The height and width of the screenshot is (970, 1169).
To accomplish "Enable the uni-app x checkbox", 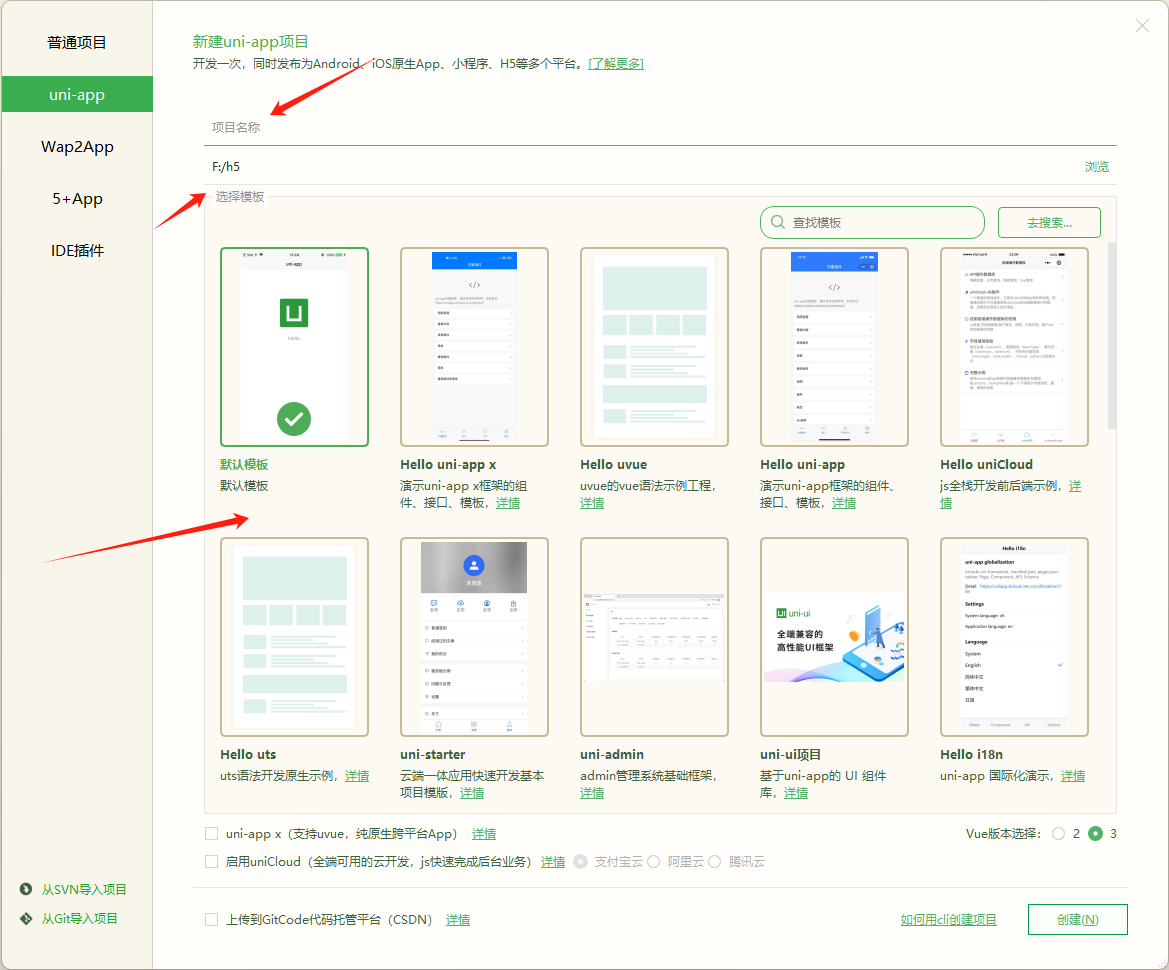I will tap(212, 834).
